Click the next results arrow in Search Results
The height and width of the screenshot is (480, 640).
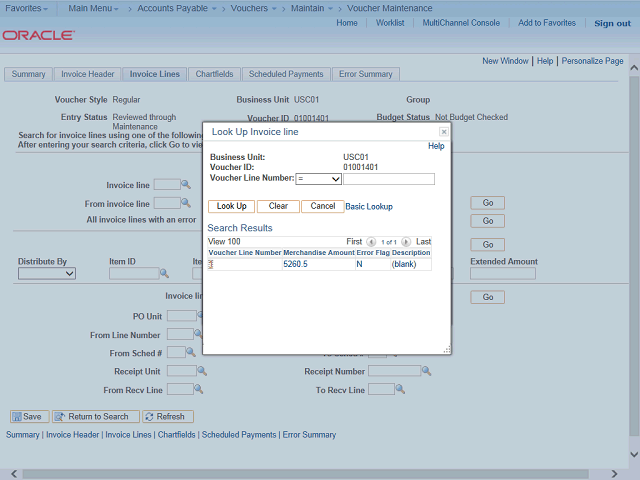click(408, 242)
